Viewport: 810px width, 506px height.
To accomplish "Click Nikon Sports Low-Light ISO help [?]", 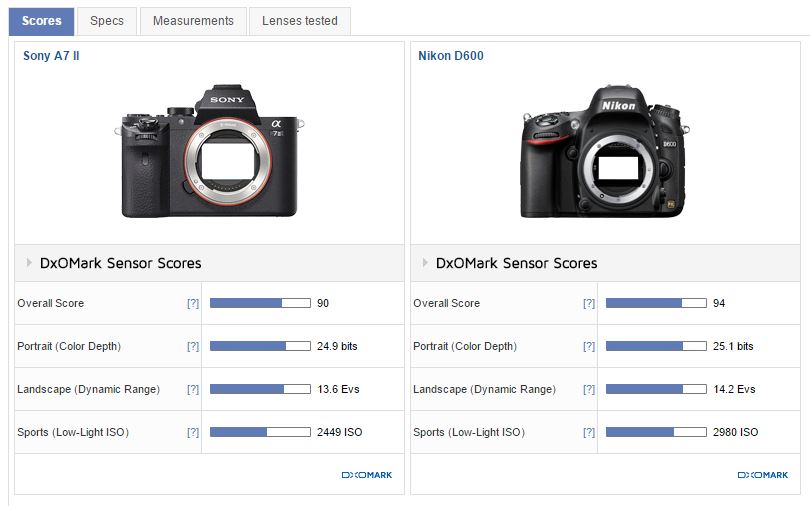I will tap(589, 432).
